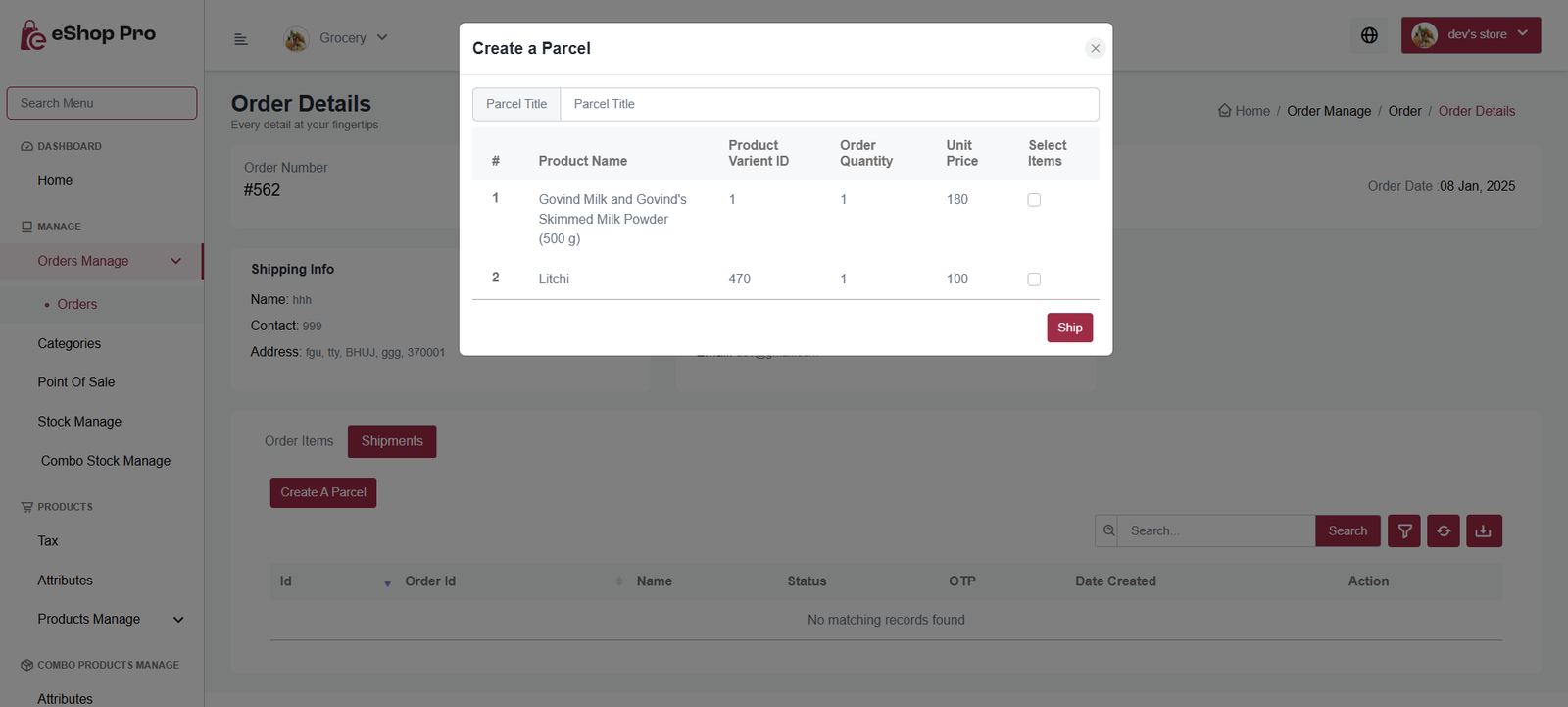The image size is (1568, 707).
Task: Open Stock Manage
Action: coord(79,422)
